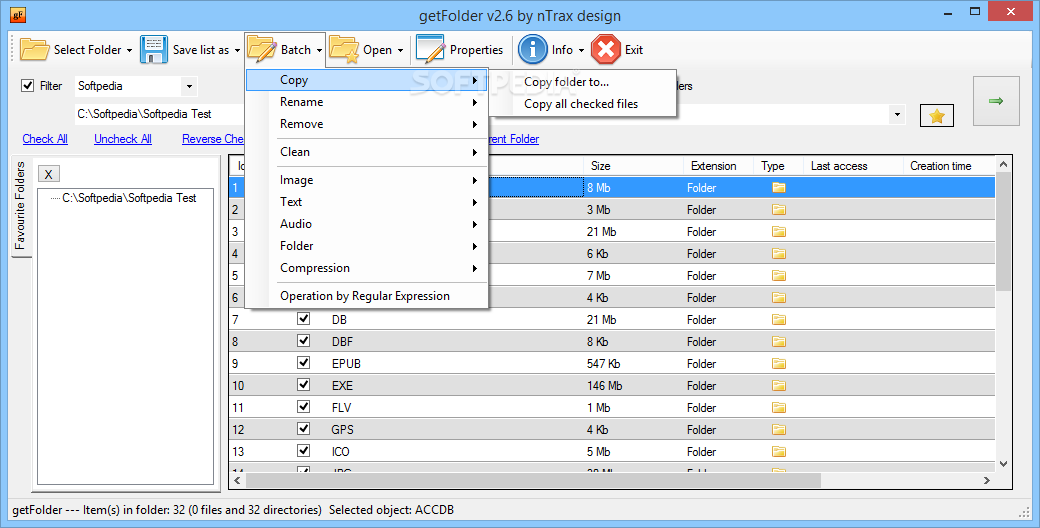Uncheck the FLV row checkbox
1040x528 pixels.
(304, 407)
